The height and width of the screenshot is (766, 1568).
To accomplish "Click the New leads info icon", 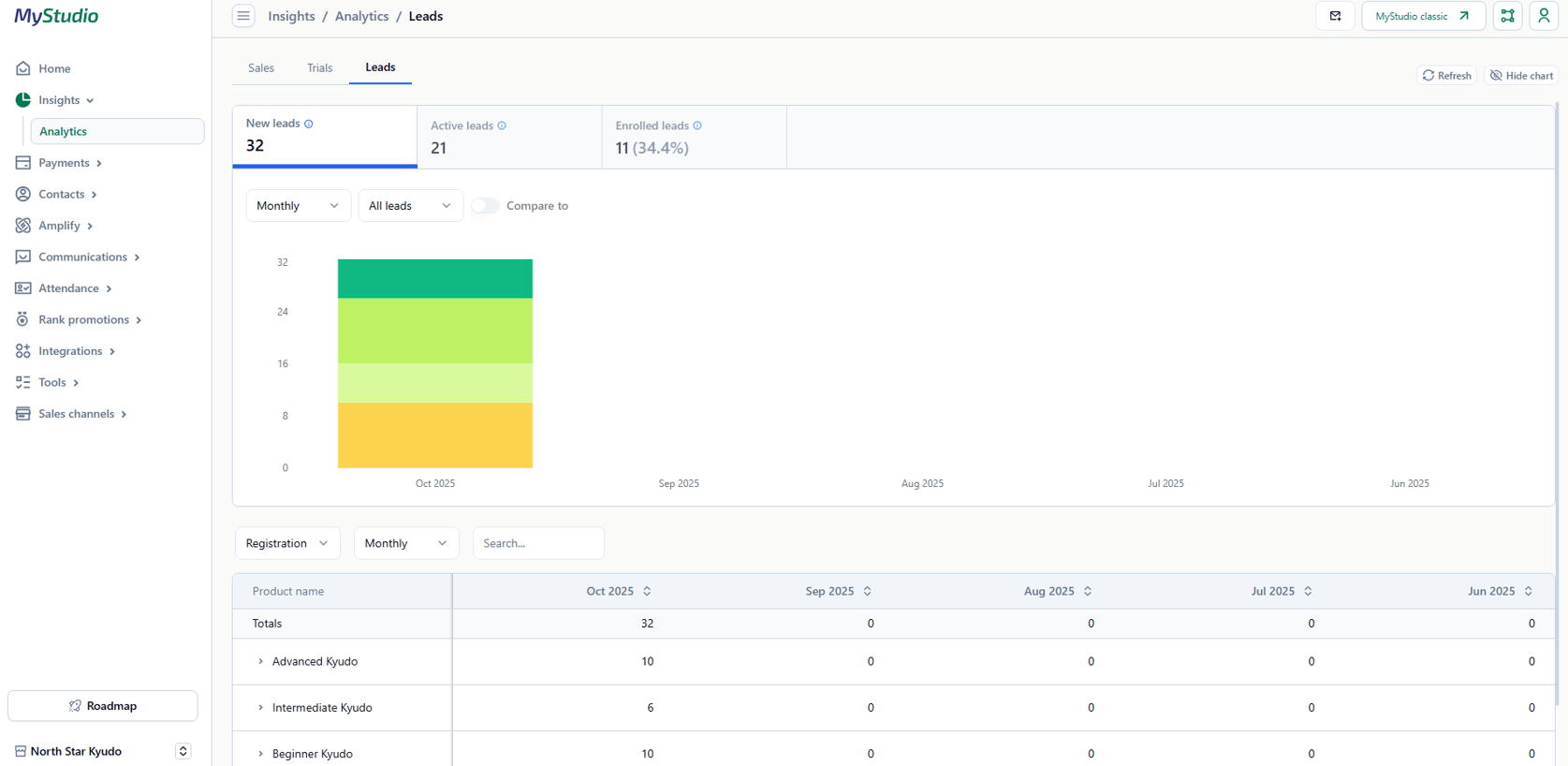I will coord(309,124).
